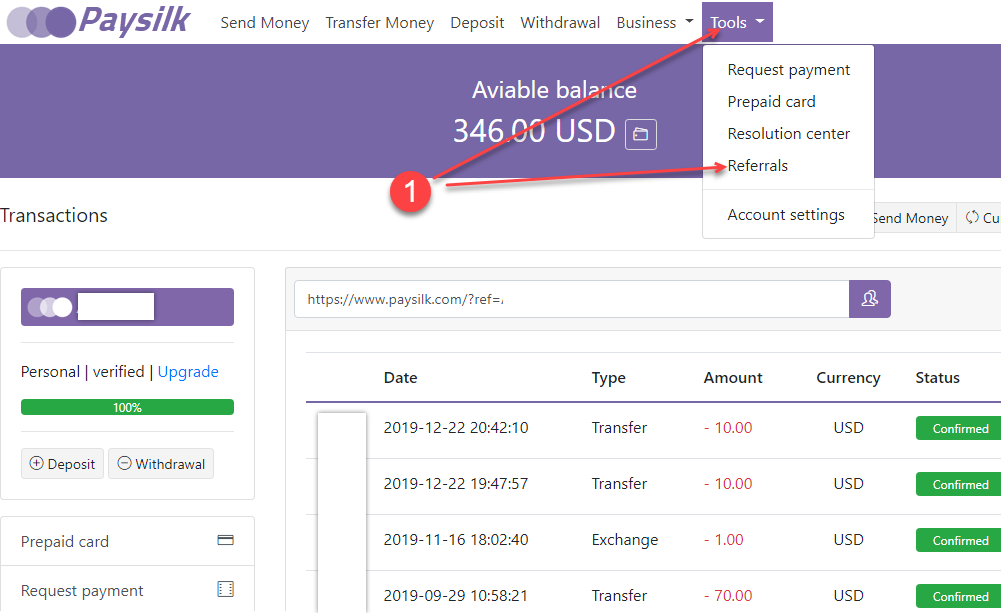Click the Paysilk logo

point(98,21)
